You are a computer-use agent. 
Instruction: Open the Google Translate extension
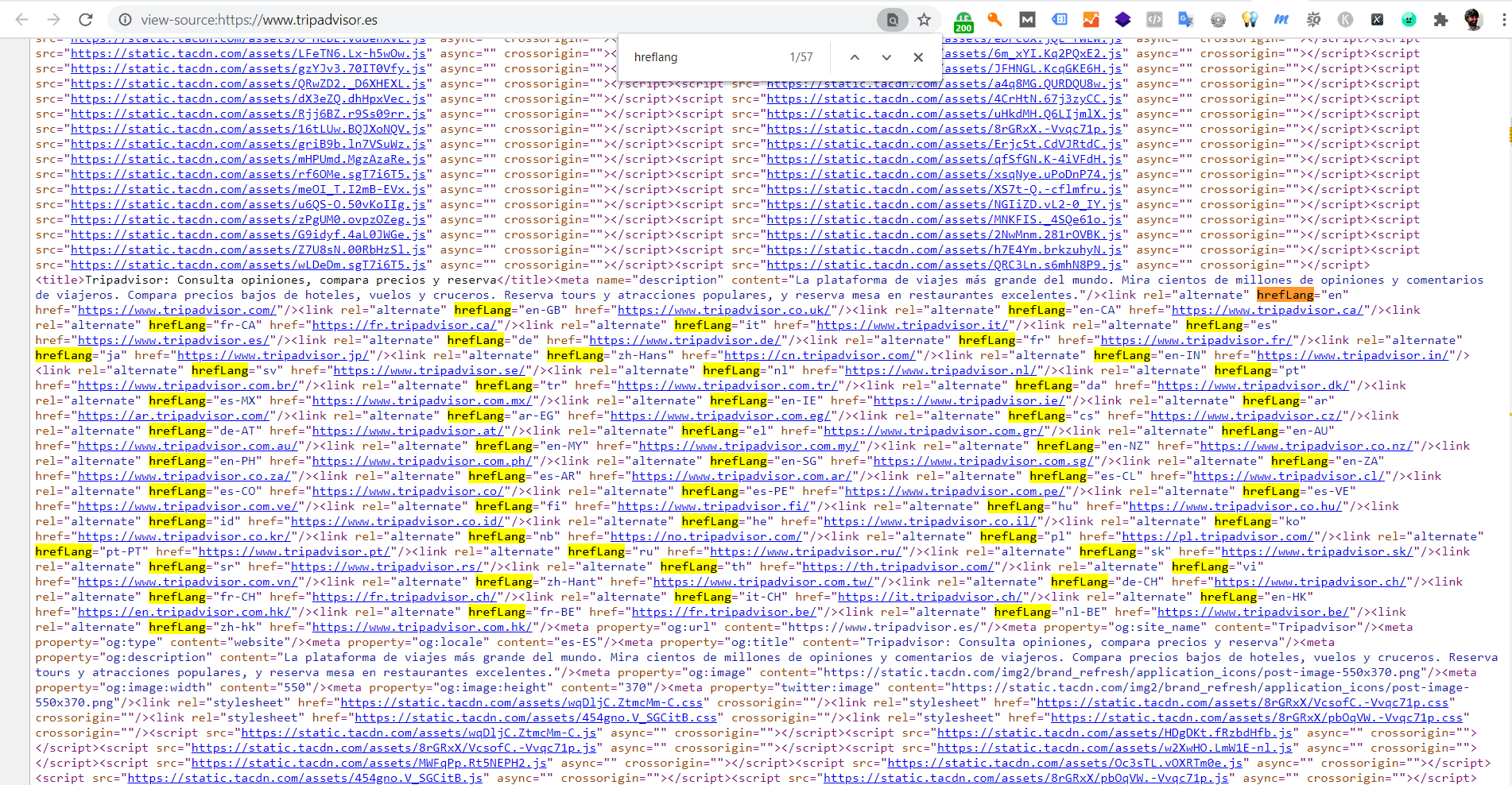pyautogui.click(x=1186, y=20)
